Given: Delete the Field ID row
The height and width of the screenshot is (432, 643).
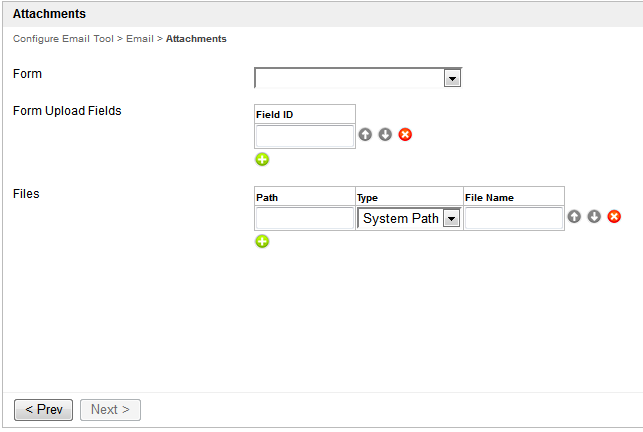Looking at the screenshot, I should 405,135.
